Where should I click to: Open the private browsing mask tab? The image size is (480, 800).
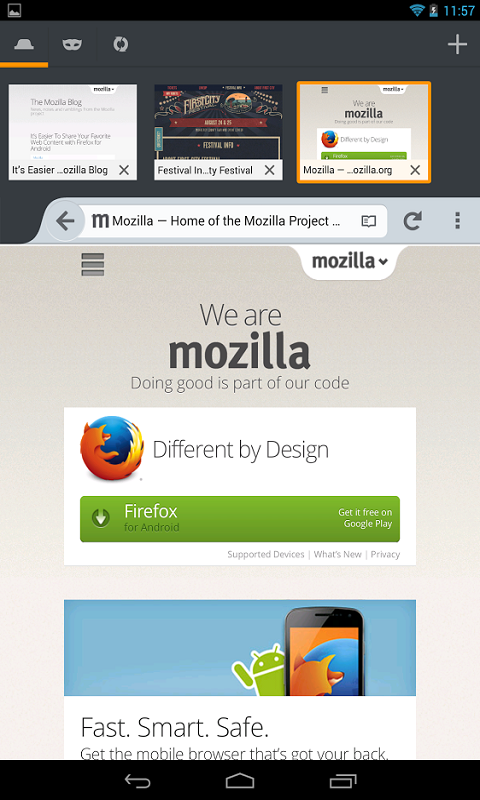tap(72, 44)
